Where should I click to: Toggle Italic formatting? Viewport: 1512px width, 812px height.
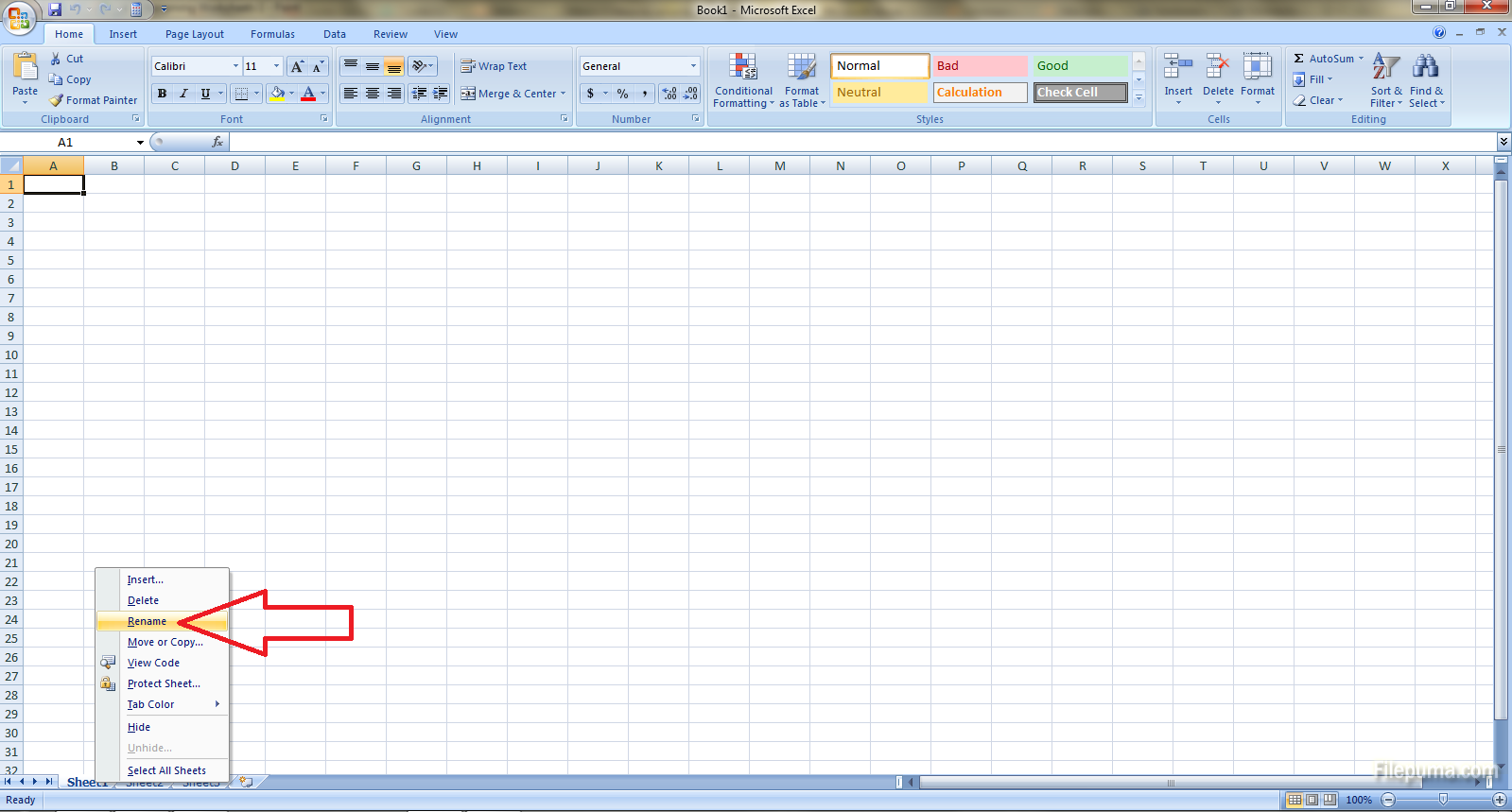[183, 94]
